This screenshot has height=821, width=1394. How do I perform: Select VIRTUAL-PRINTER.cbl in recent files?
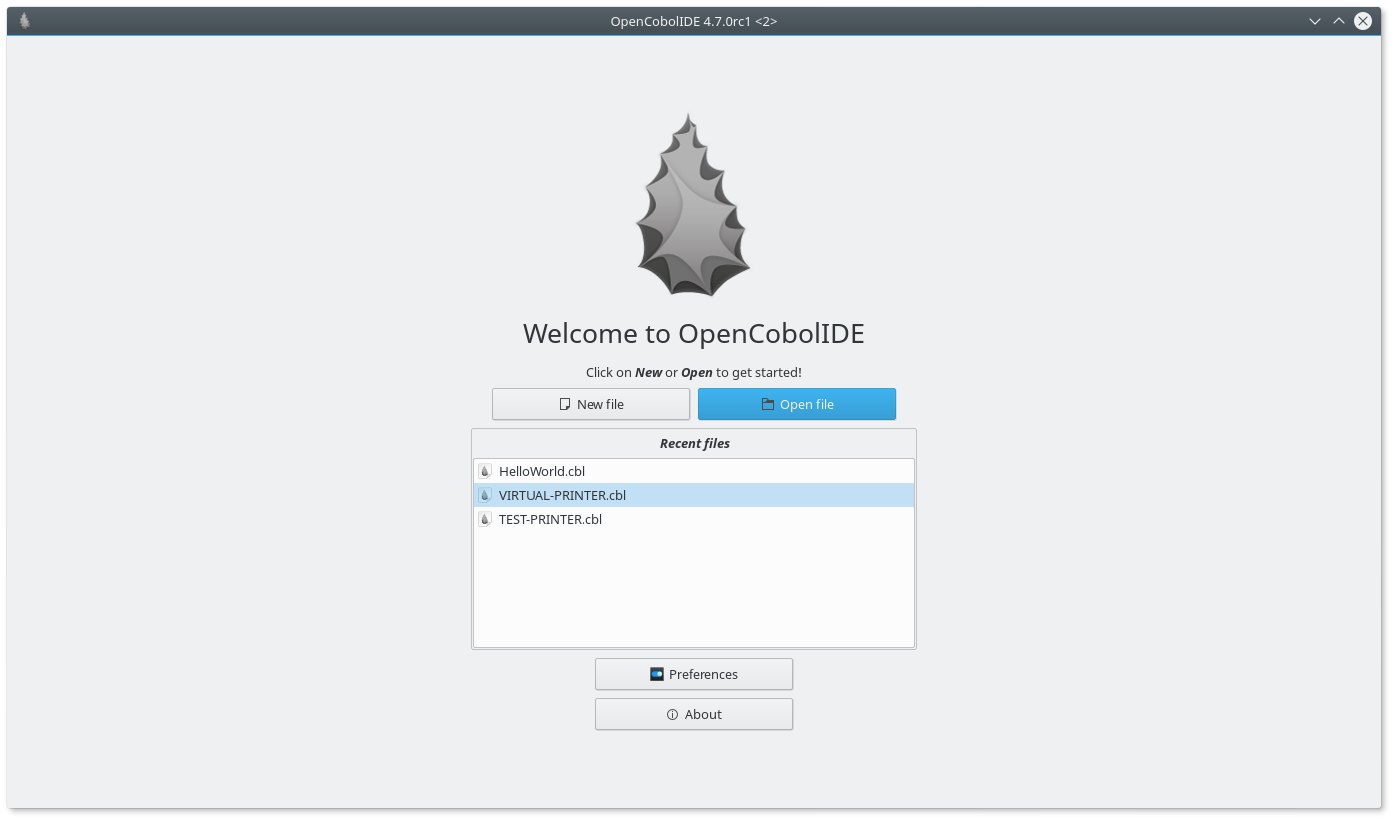click(x=694, y=495)
